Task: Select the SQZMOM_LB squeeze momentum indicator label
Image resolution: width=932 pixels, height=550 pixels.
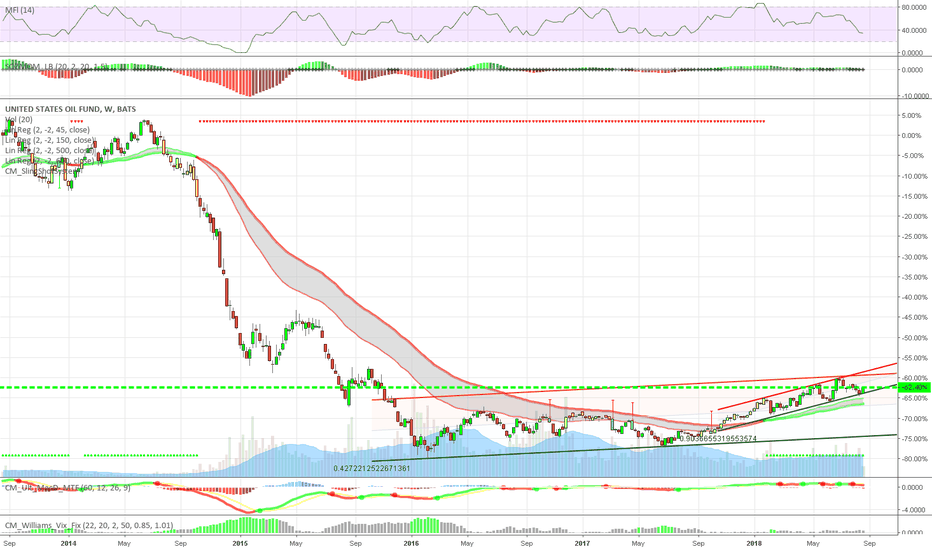Action: [x=56, y=67]
